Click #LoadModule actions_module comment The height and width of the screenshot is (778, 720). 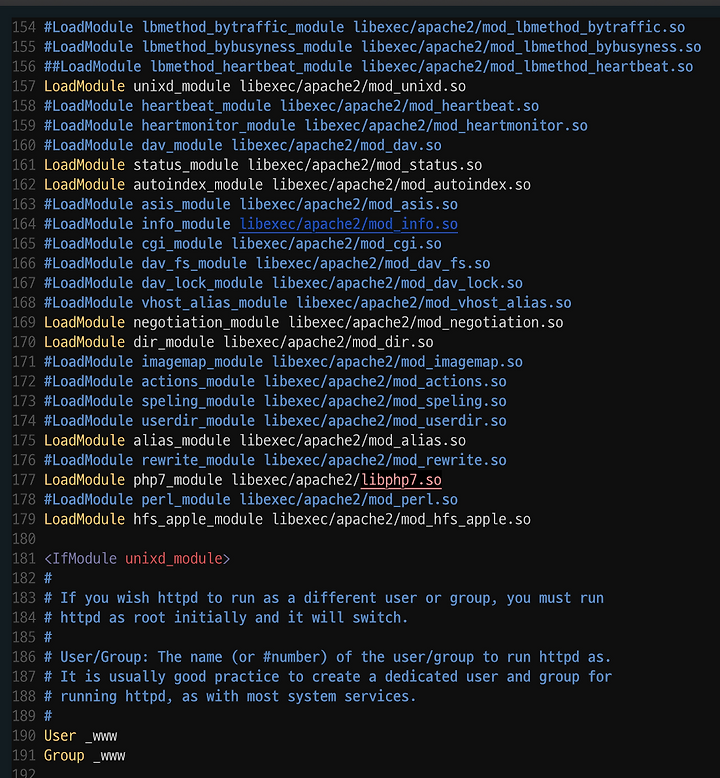pyautogui.click(x=275, y=382)
